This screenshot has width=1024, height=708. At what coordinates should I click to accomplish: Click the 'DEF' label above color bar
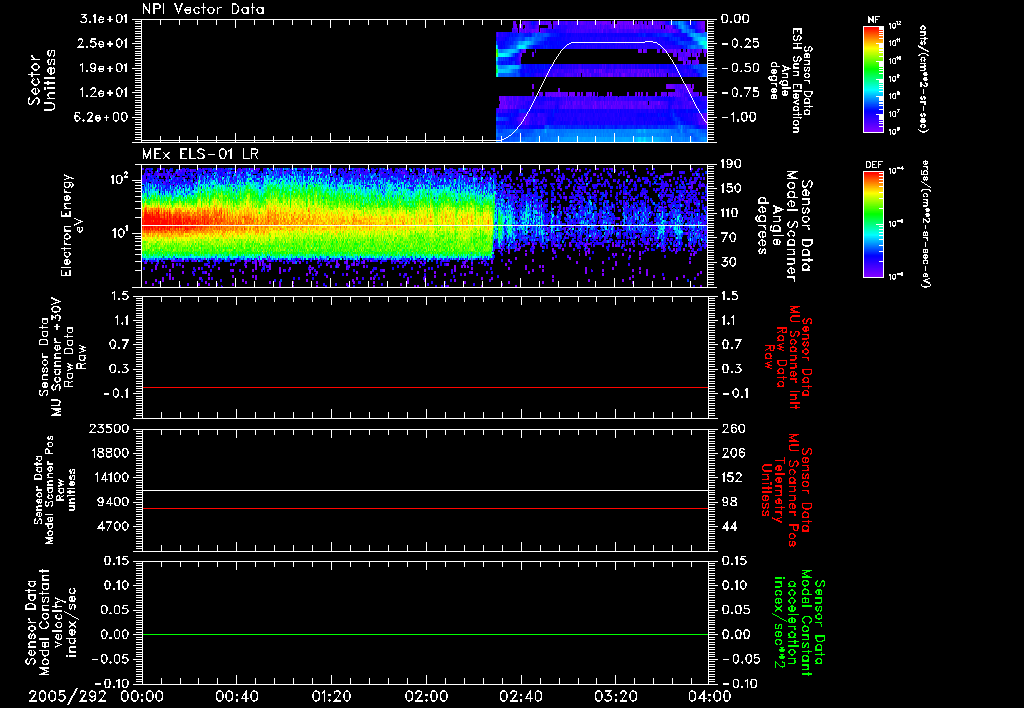point(873,165)
